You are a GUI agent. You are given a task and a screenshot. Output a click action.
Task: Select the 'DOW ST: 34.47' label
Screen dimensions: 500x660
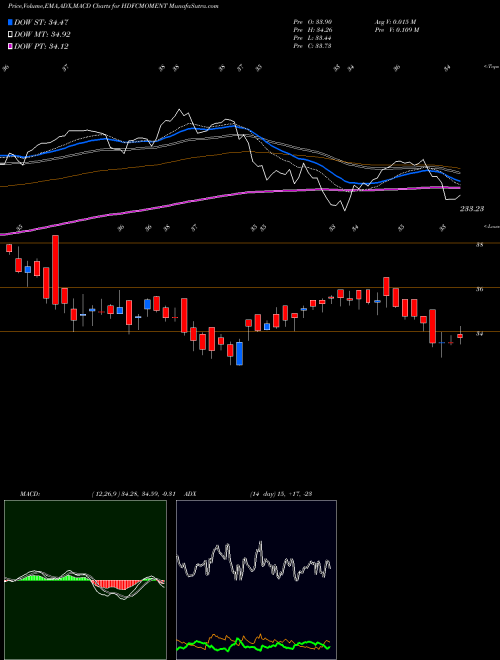[x=41, y=22]
